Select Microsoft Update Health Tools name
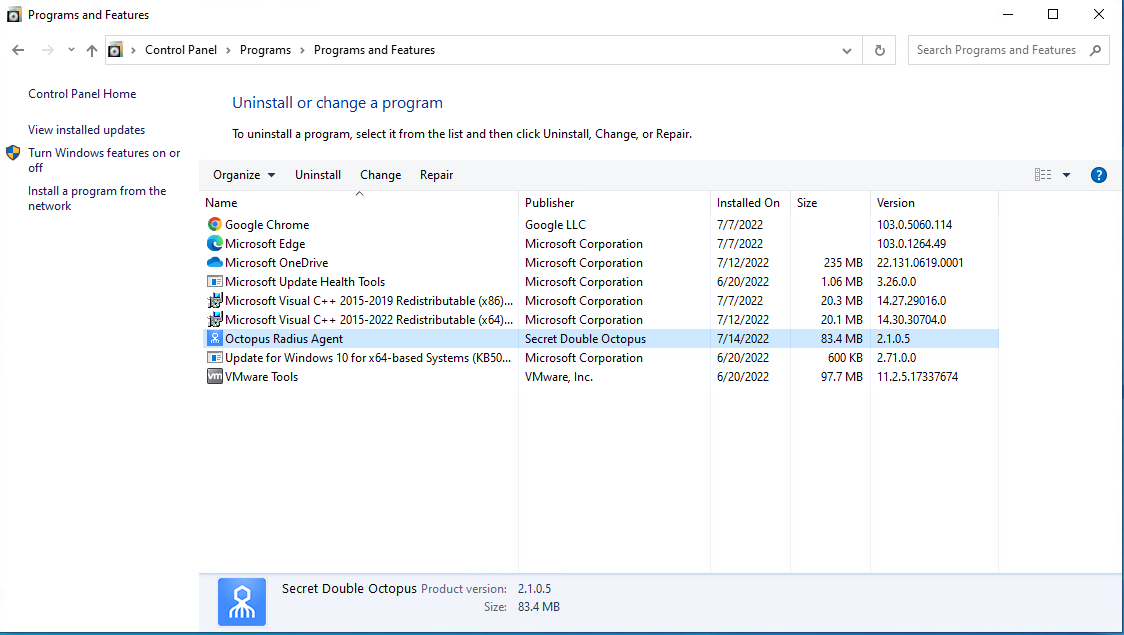This screenshot has width=1124, height=635. click(x=305, y=282)
